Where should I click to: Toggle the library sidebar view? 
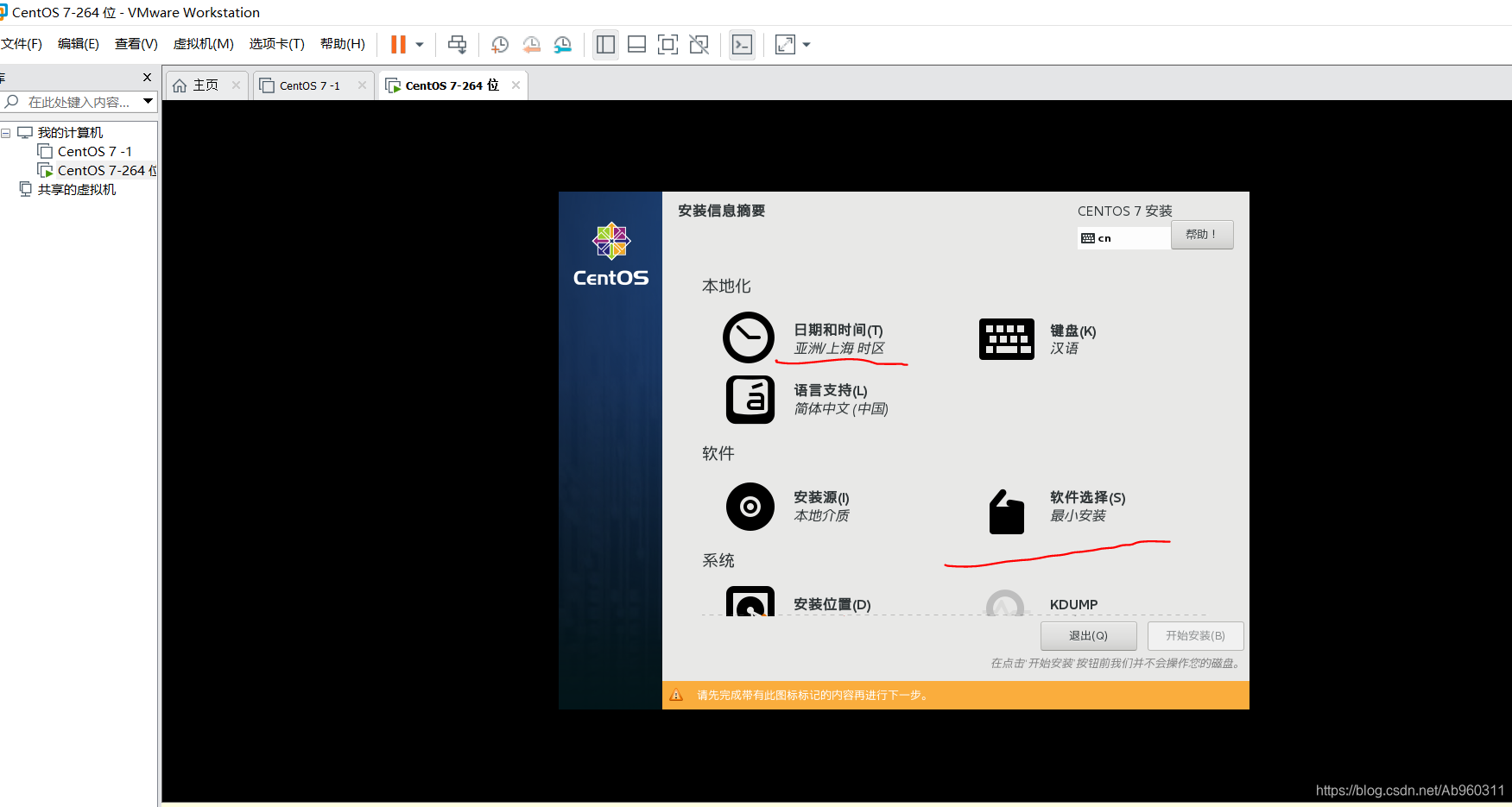click(605, 44)
